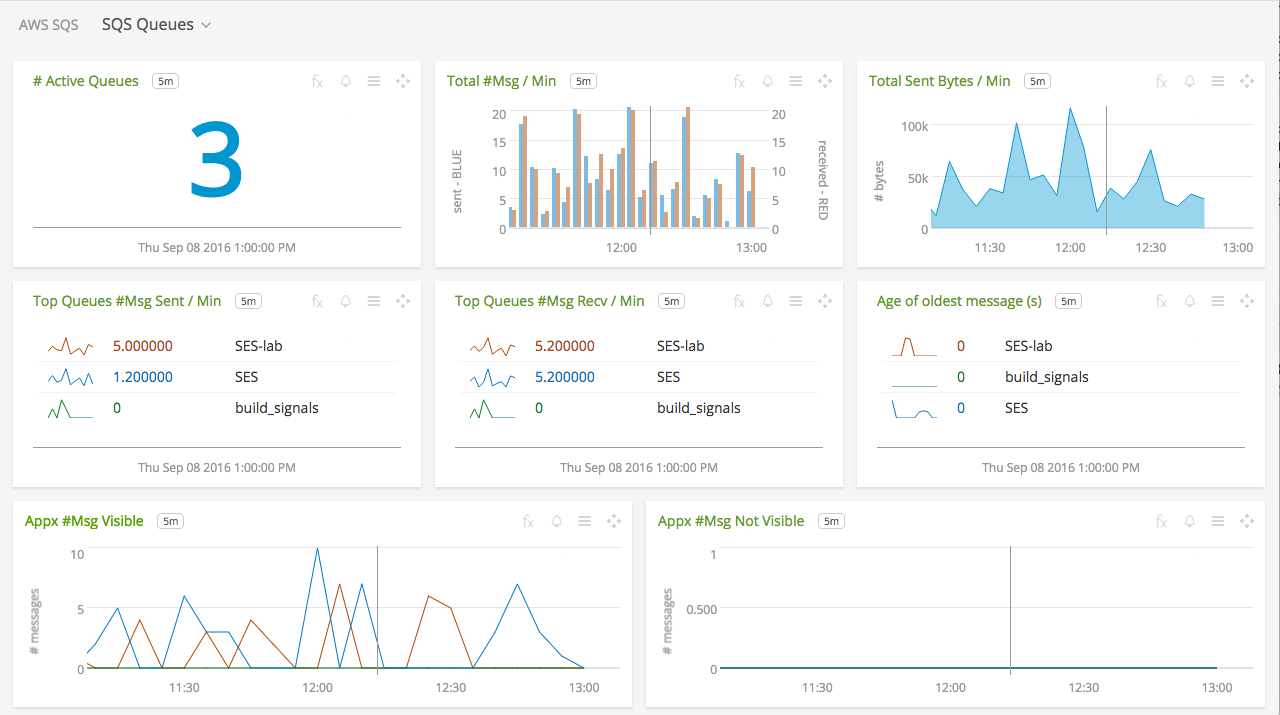The image size is (1280, 715).
Task: Click bell icon on Top Queues #Msg Sent panel
Action: click(x=346, y=301)
